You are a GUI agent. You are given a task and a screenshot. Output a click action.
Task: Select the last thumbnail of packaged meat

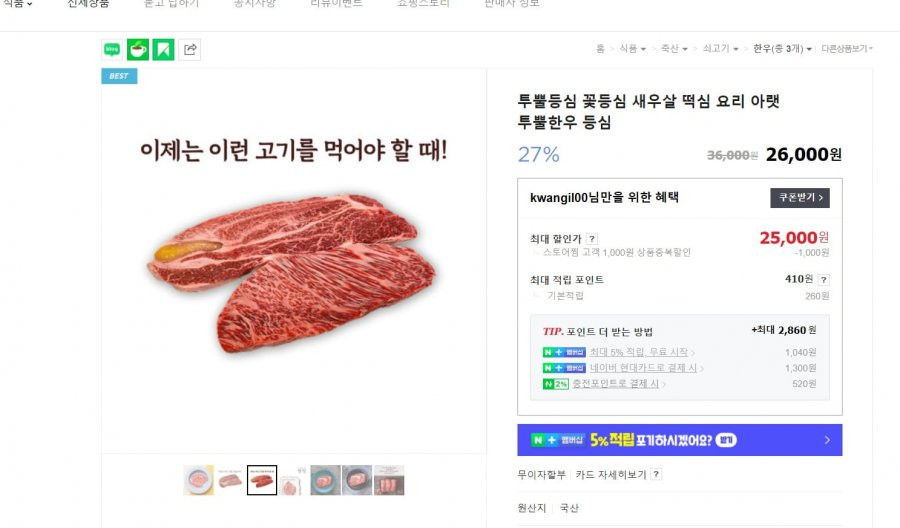click(389, 480)
